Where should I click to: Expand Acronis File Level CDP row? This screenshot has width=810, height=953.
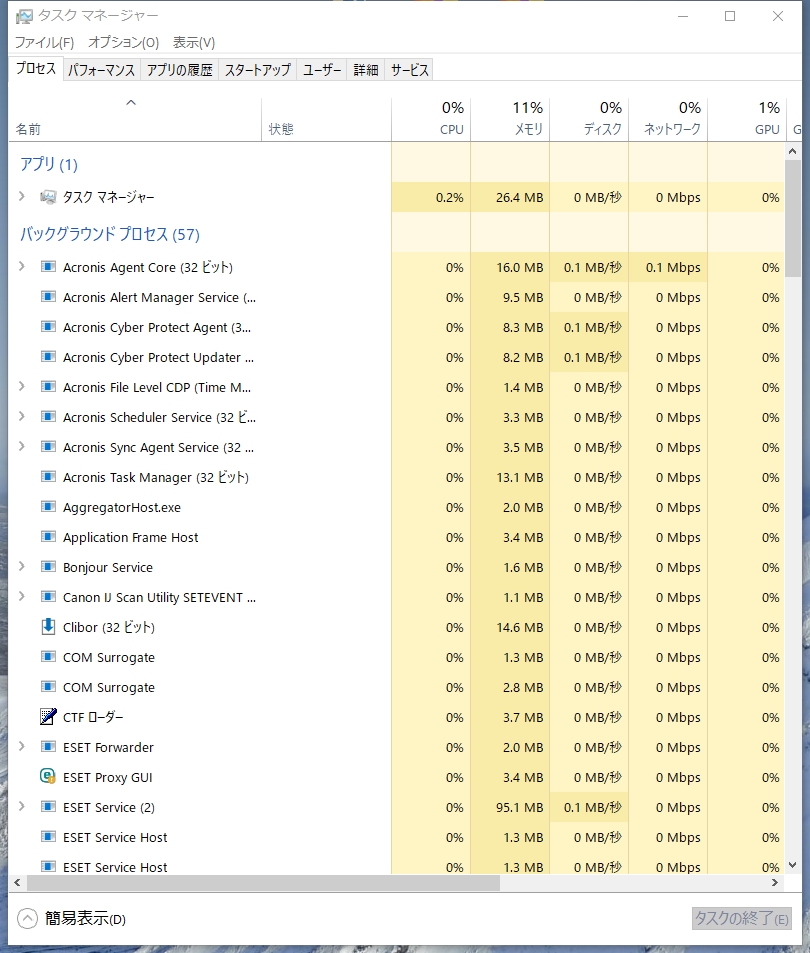point(22,386)
